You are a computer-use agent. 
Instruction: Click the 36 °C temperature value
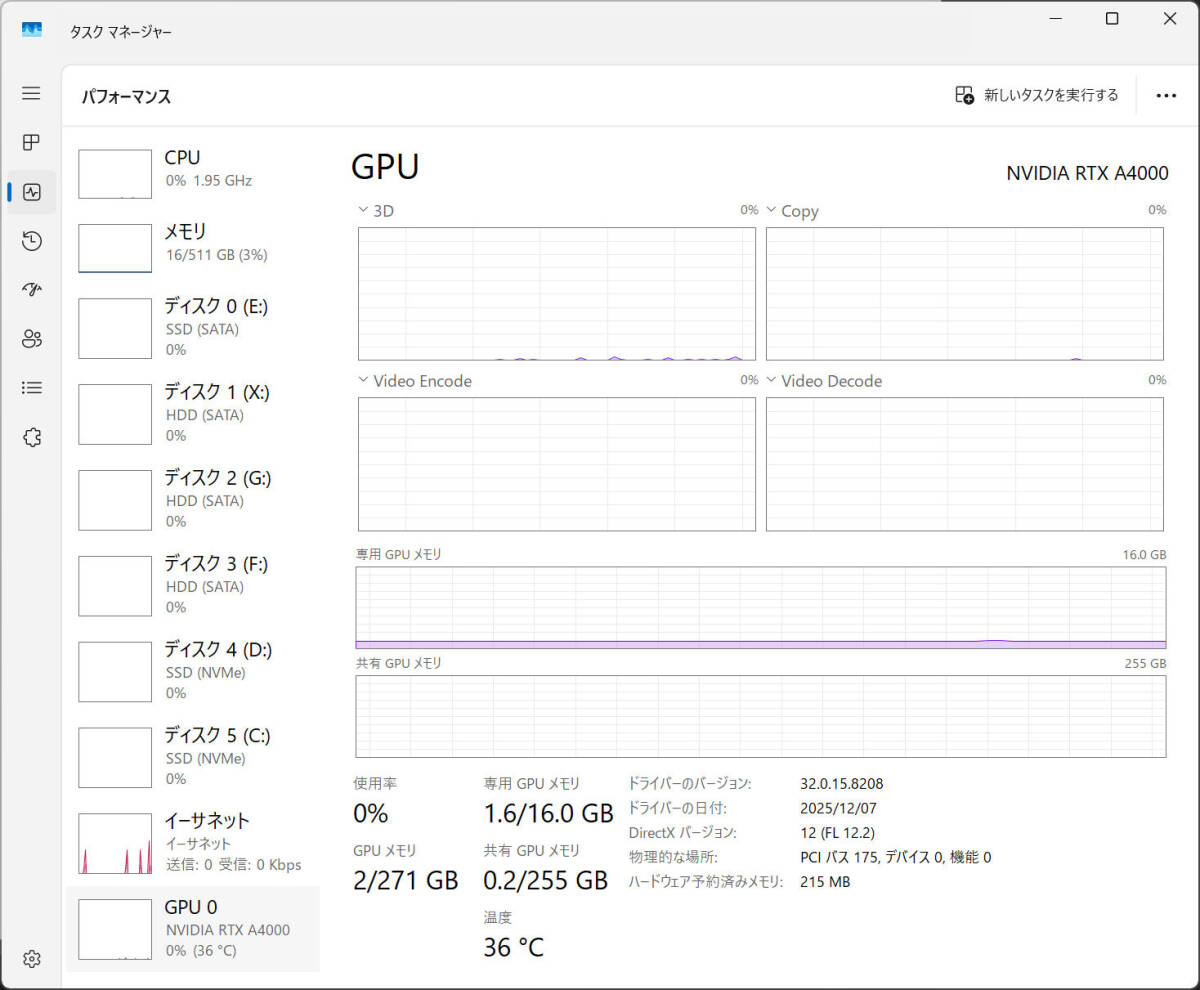coord(514,947)
